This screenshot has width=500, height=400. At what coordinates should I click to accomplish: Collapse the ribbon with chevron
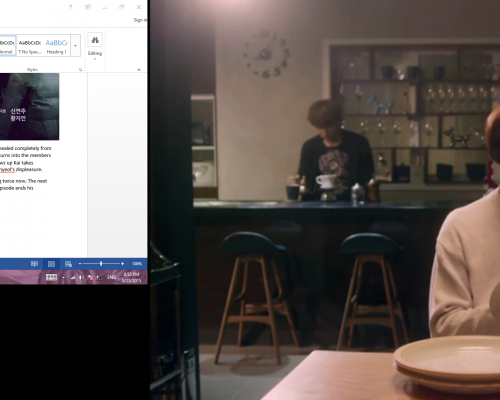(x=139, y=69)
